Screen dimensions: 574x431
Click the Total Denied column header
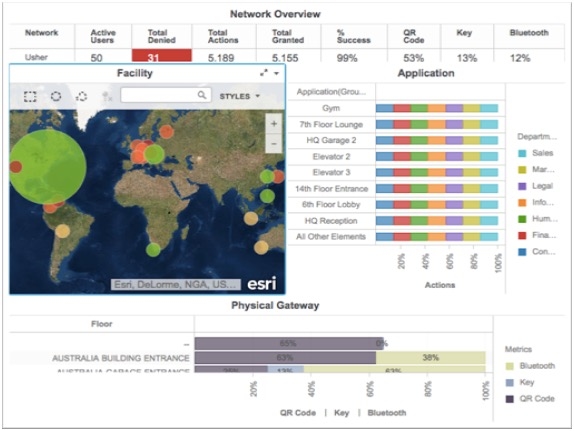(x=161, y=36)
